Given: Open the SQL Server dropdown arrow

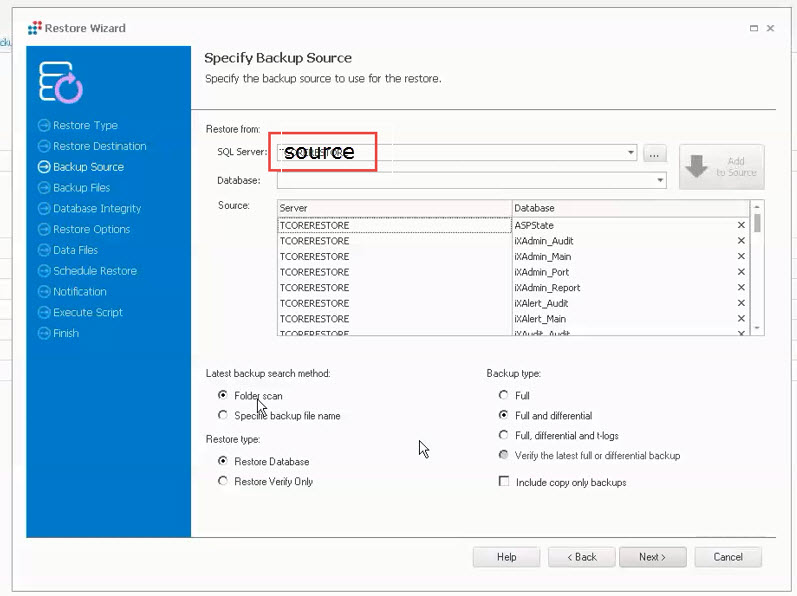Looking at the screenshot, I should point(630,152).
